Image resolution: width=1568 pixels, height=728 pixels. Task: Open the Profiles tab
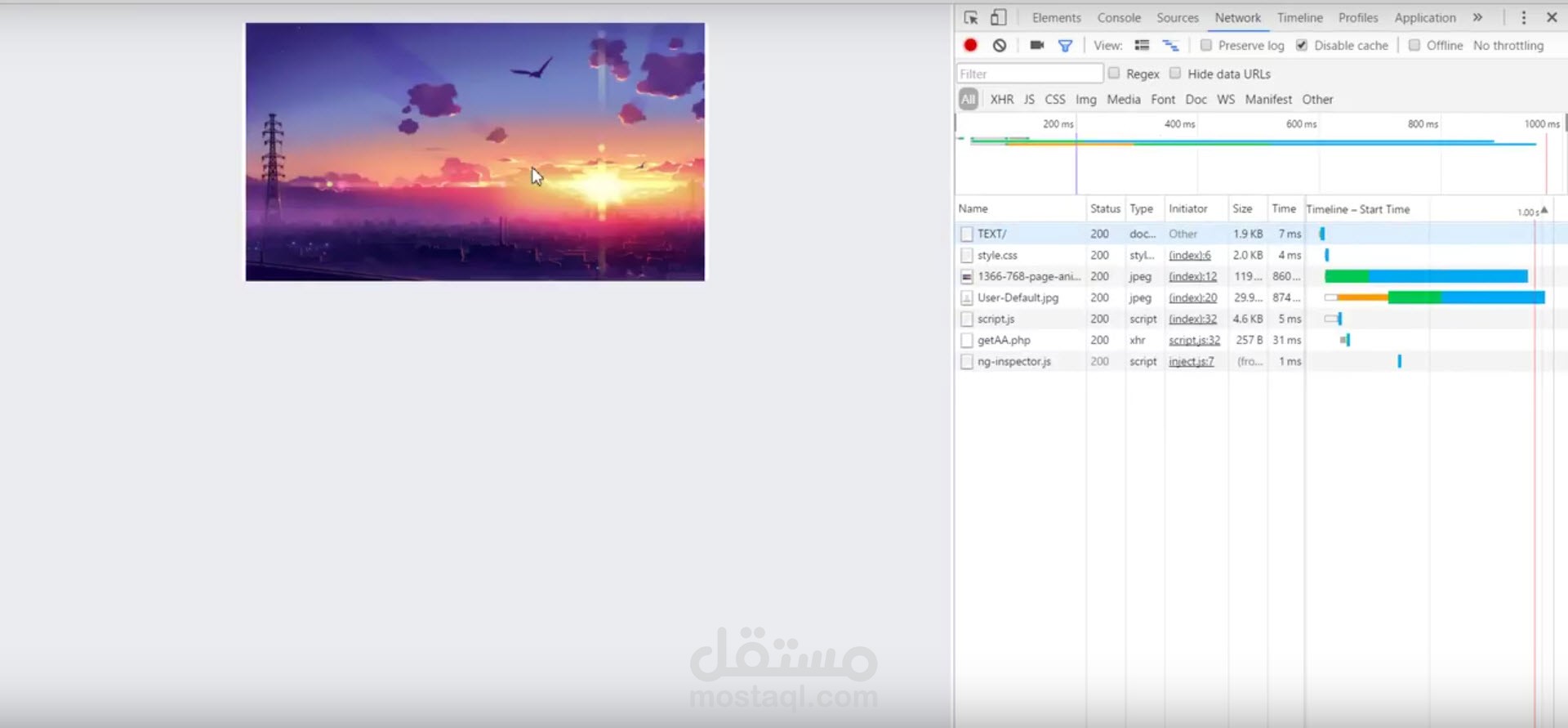pyautogui.click(x=1358, y=17)
